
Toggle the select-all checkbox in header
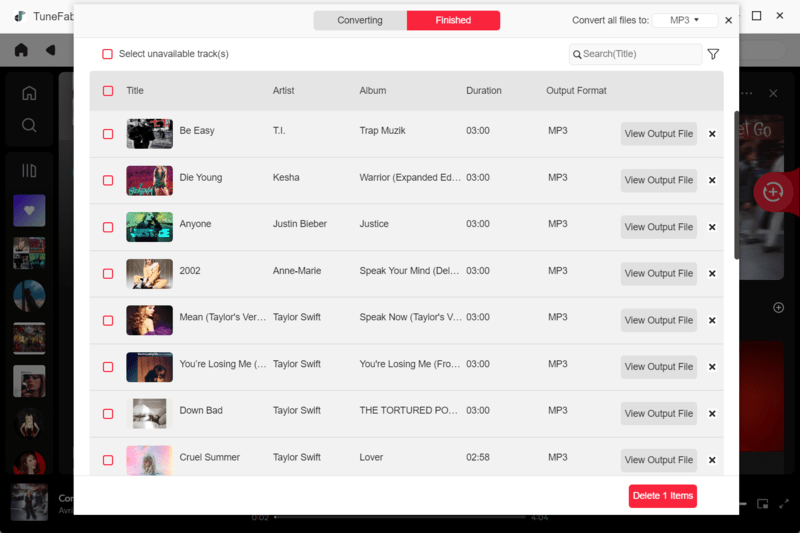point(108,91)
